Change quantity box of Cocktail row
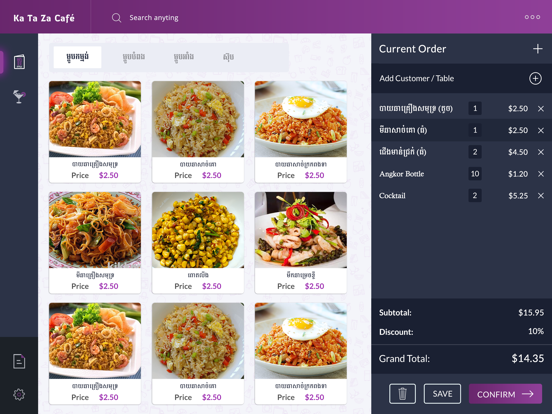Screen dimensions: 552x414 (475, 195)
